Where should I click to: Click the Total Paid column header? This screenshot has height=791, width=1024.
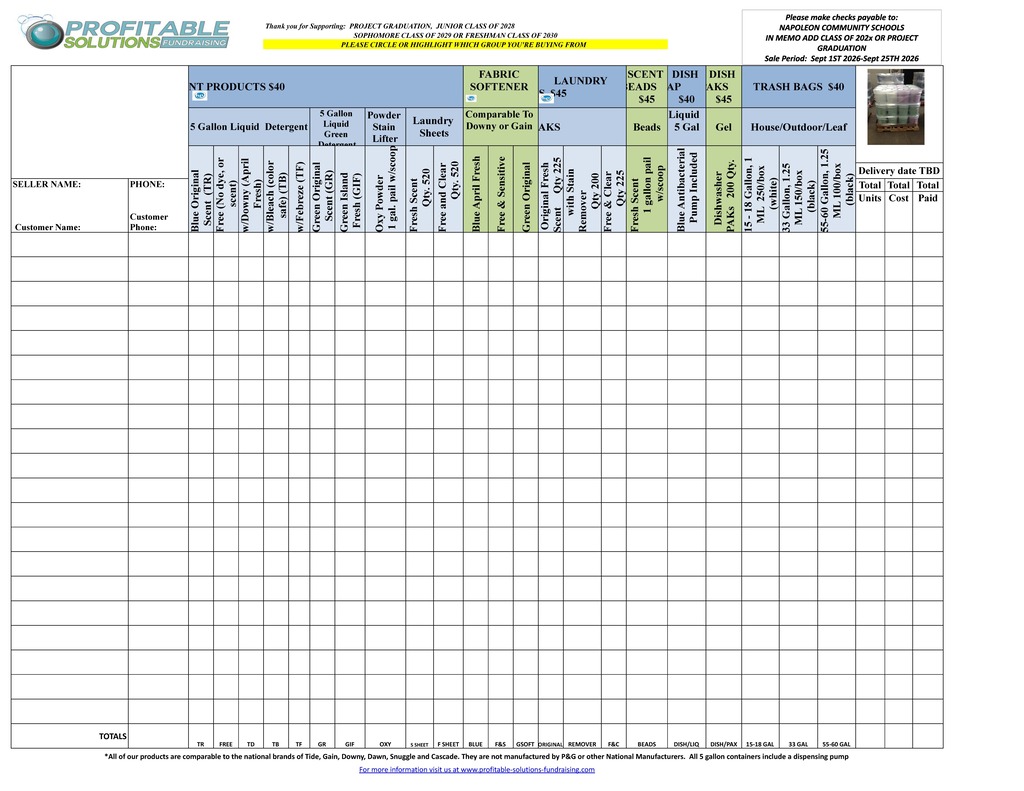(x=928, y=191)
